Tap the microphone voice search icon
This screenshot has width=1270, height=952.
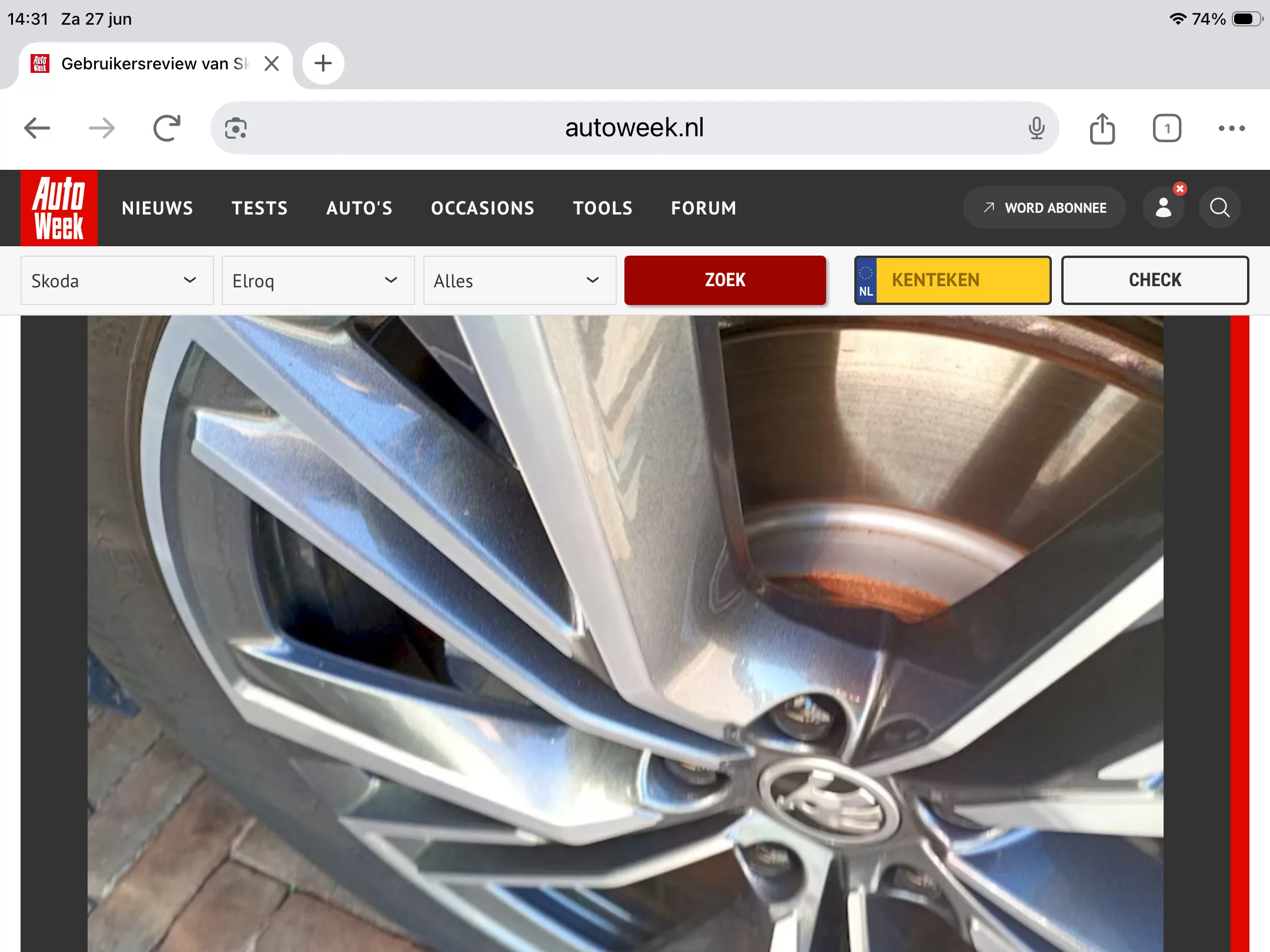(x=1037, y=128)
